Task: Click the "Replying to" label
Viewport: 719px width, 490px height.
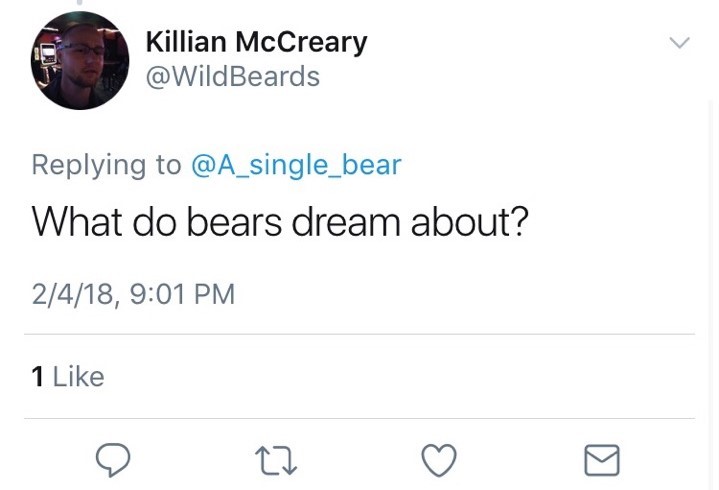Action: [106, 164]
